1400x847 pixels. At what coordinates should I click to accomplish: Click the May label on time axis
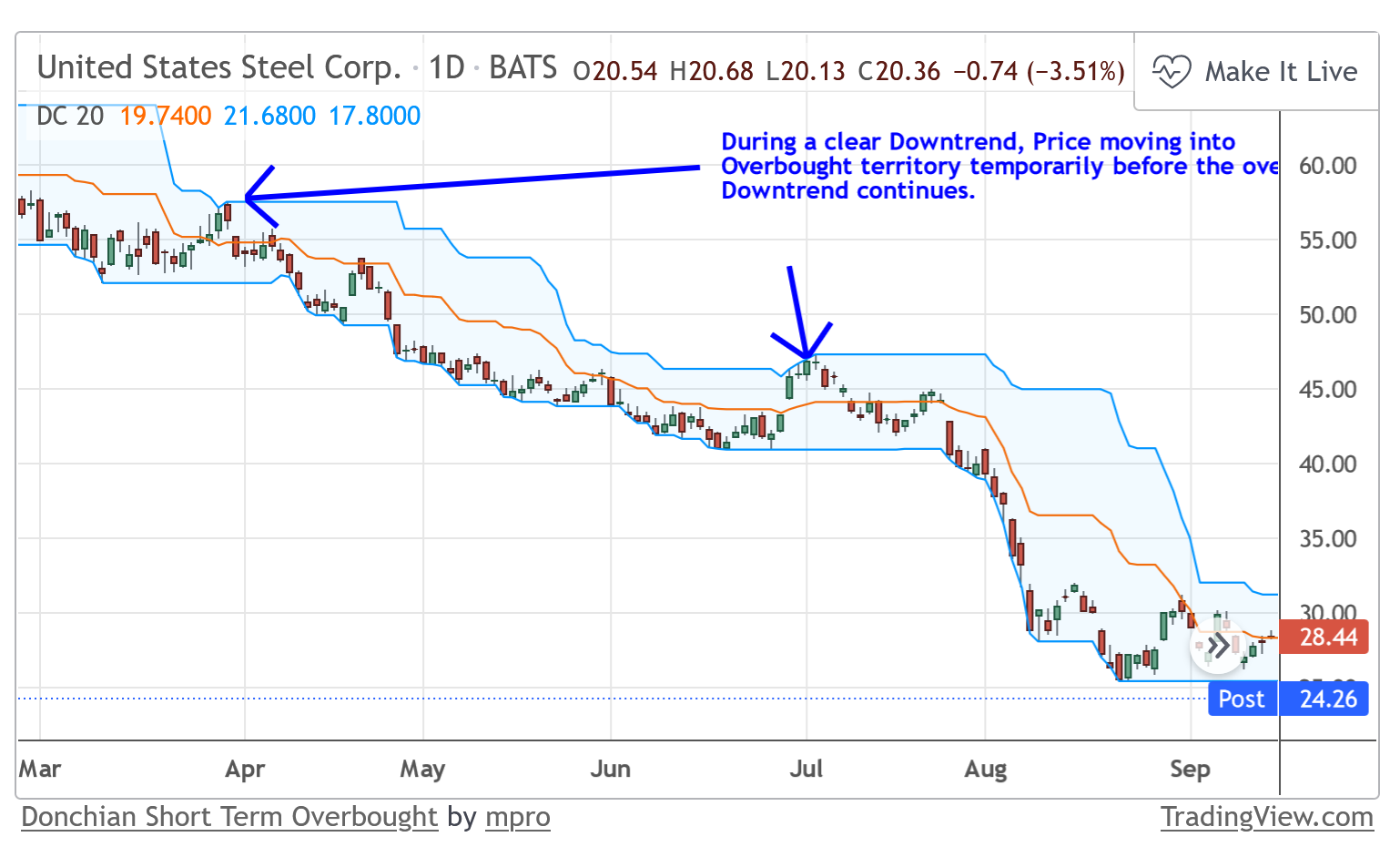(x=422, y=770)
